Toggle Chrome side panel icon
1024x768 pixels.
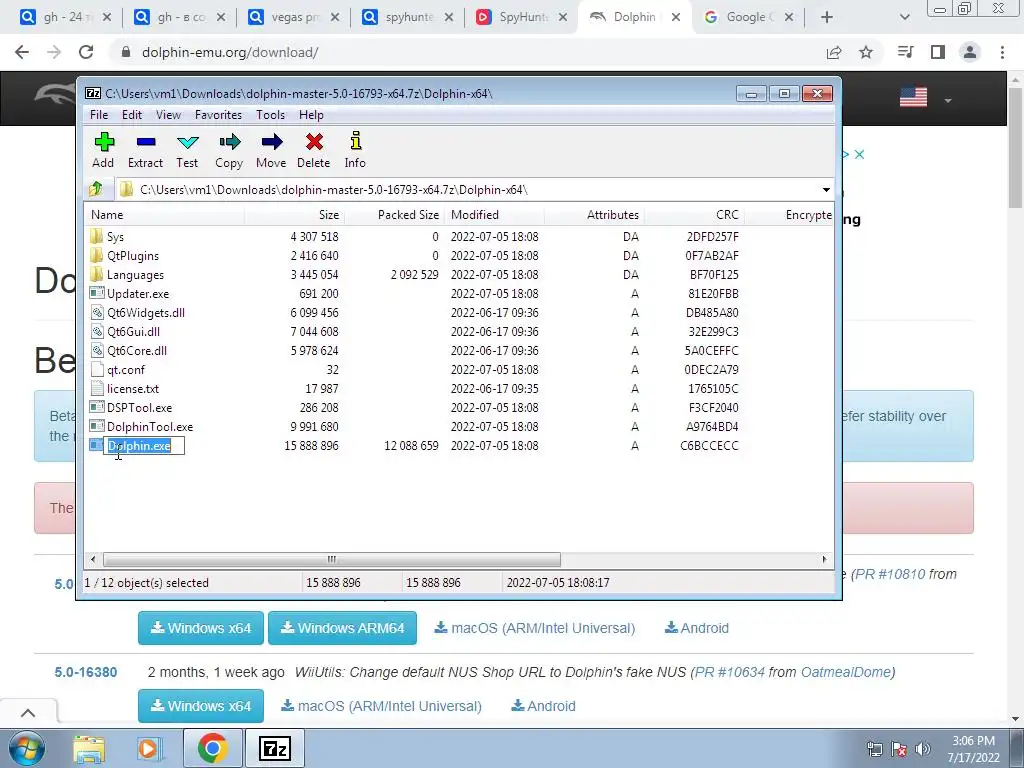938,52
